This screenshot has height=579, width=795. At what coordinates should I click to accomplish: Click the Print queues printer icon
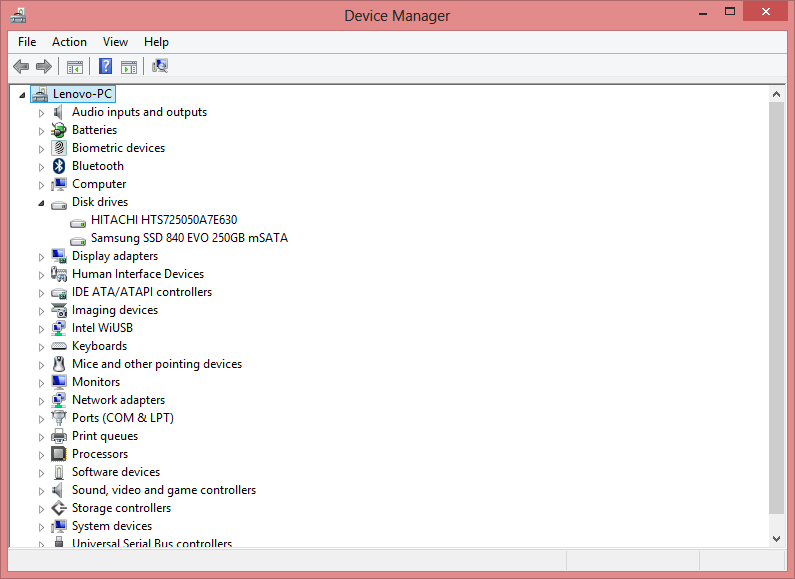pyautogui.click(x=59, y=436)
